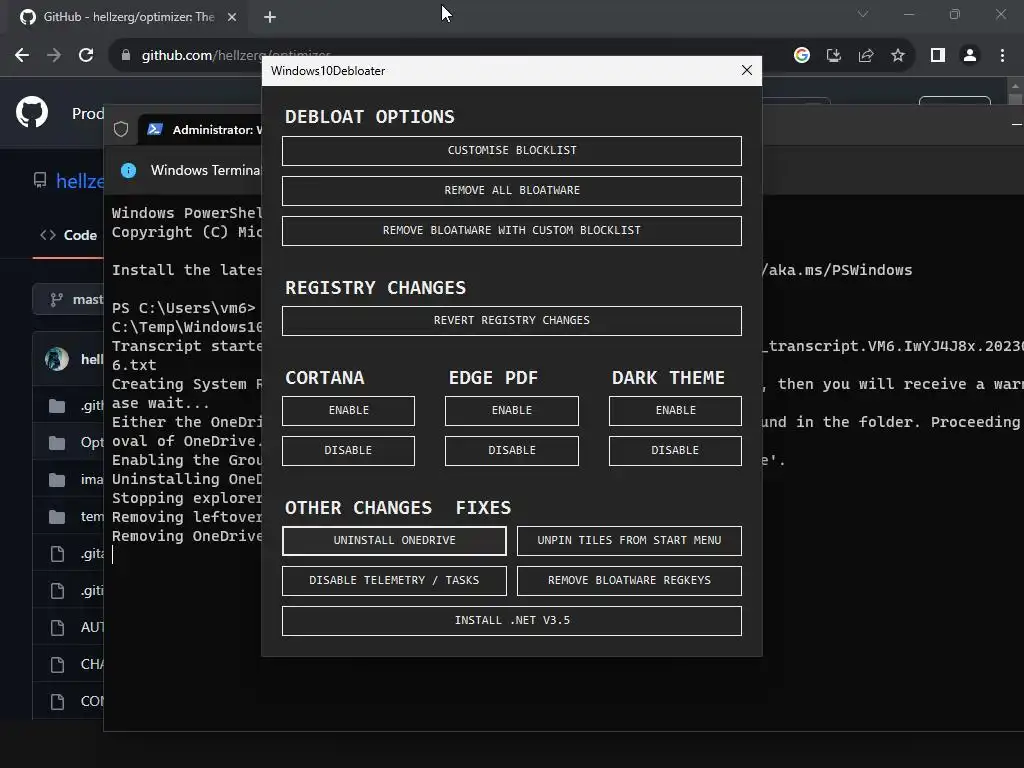Click the GitHub octocat logo
This screenshot has width=1024, height=768.
32,112
